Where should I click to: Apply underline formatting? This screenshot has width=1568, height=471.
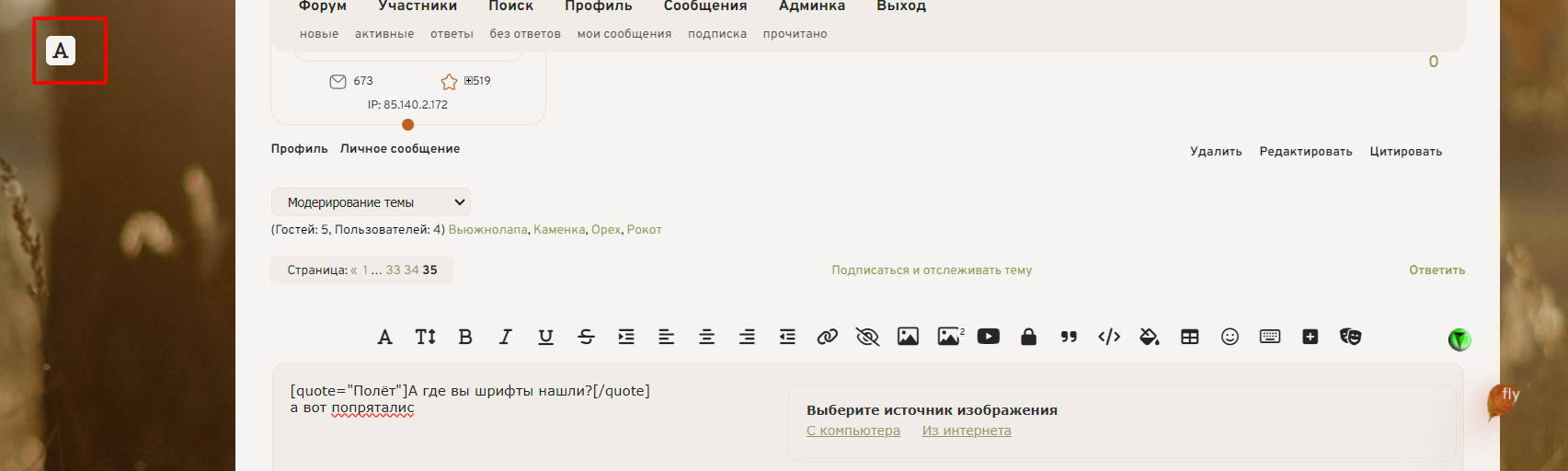pos(546,337)
